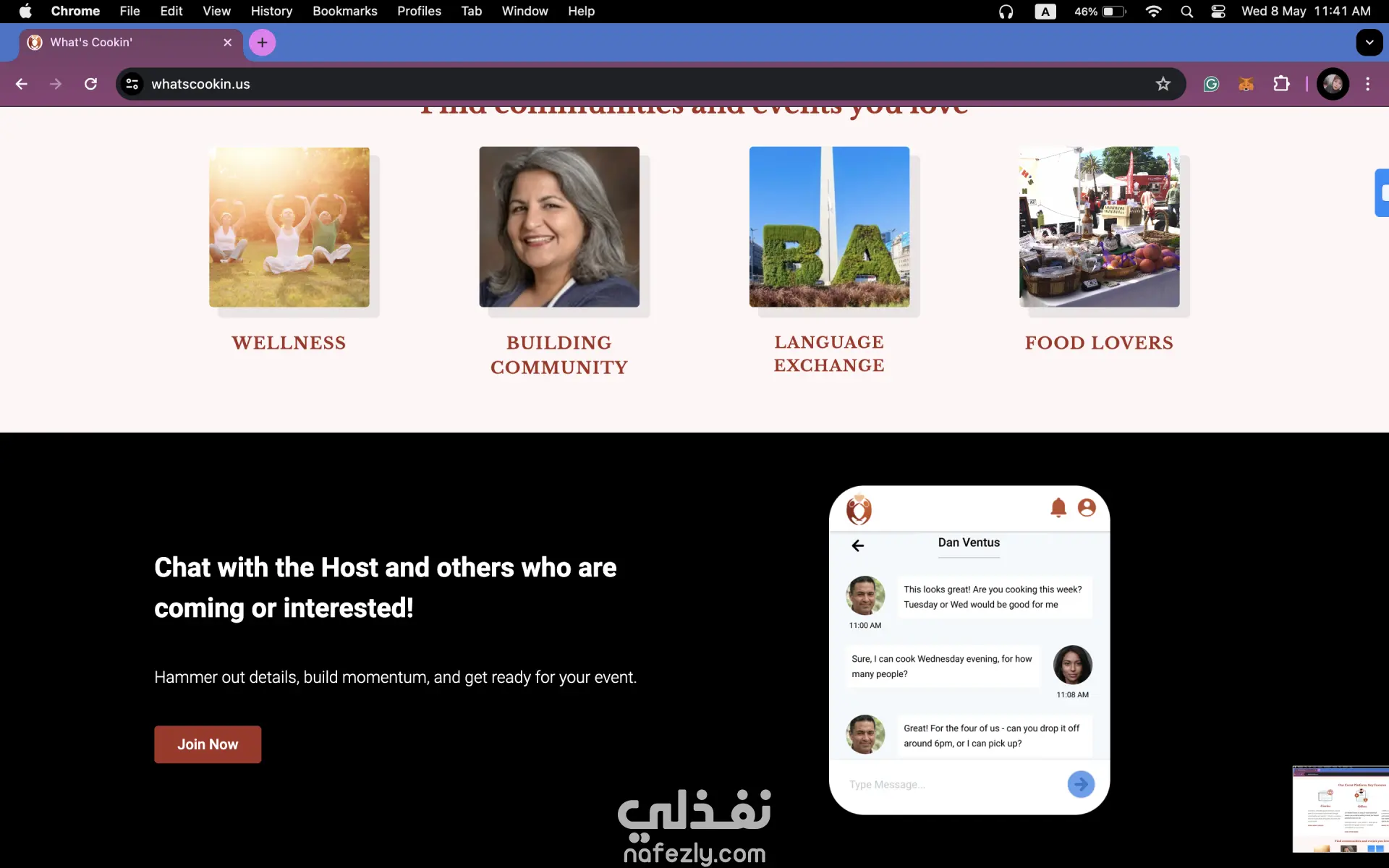Click the Wellness category image
This screenshot has width=1389, height=868.
[x=289, y=227]
